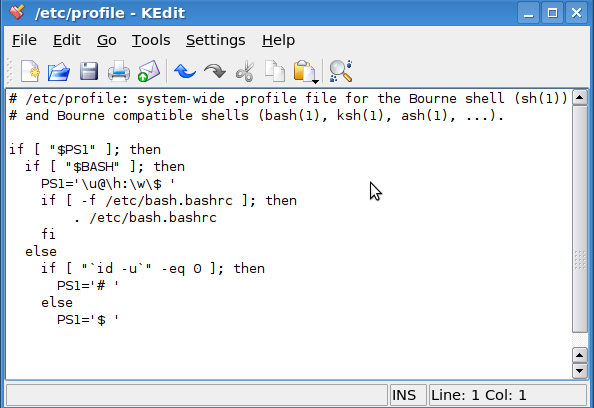
Task: Click the KEdit title bar app icon
Action: (x=17, y=12)
